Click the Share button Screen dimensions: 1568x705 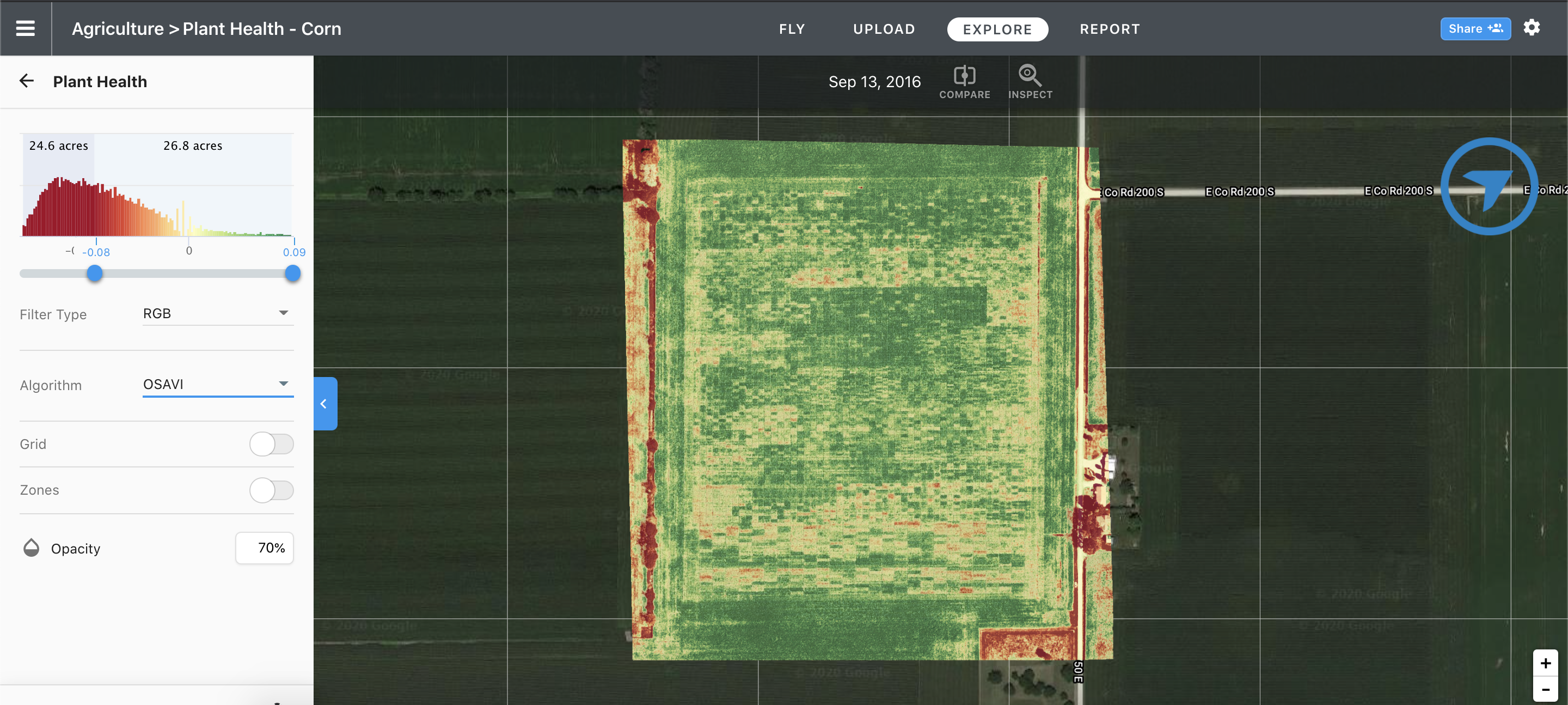1475,29
